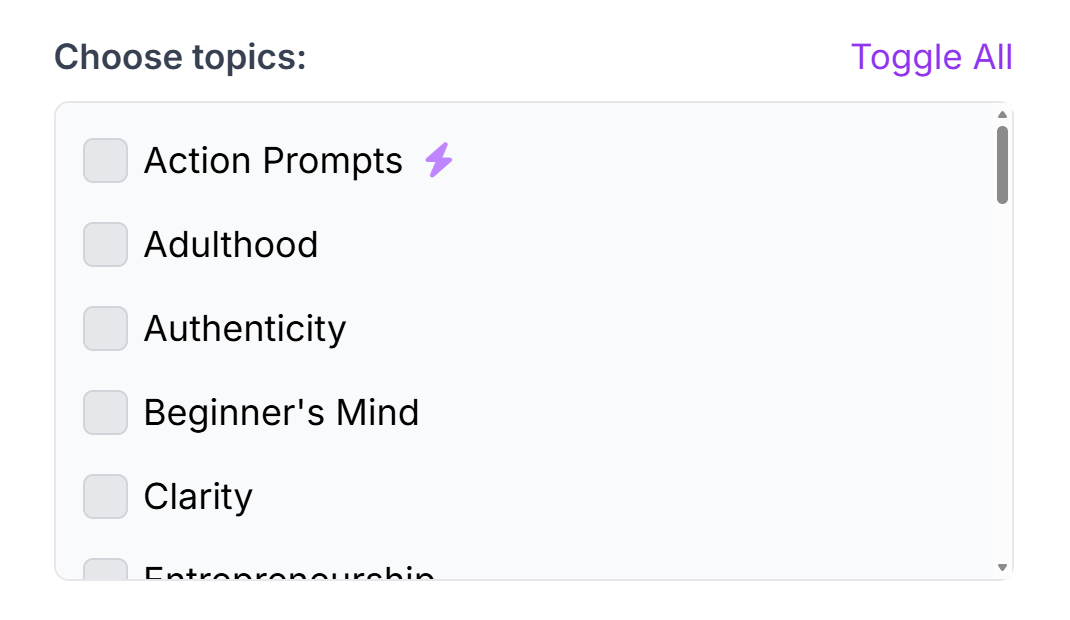Click the lightning bolt icon beside Action Prompts

point(437,159)
